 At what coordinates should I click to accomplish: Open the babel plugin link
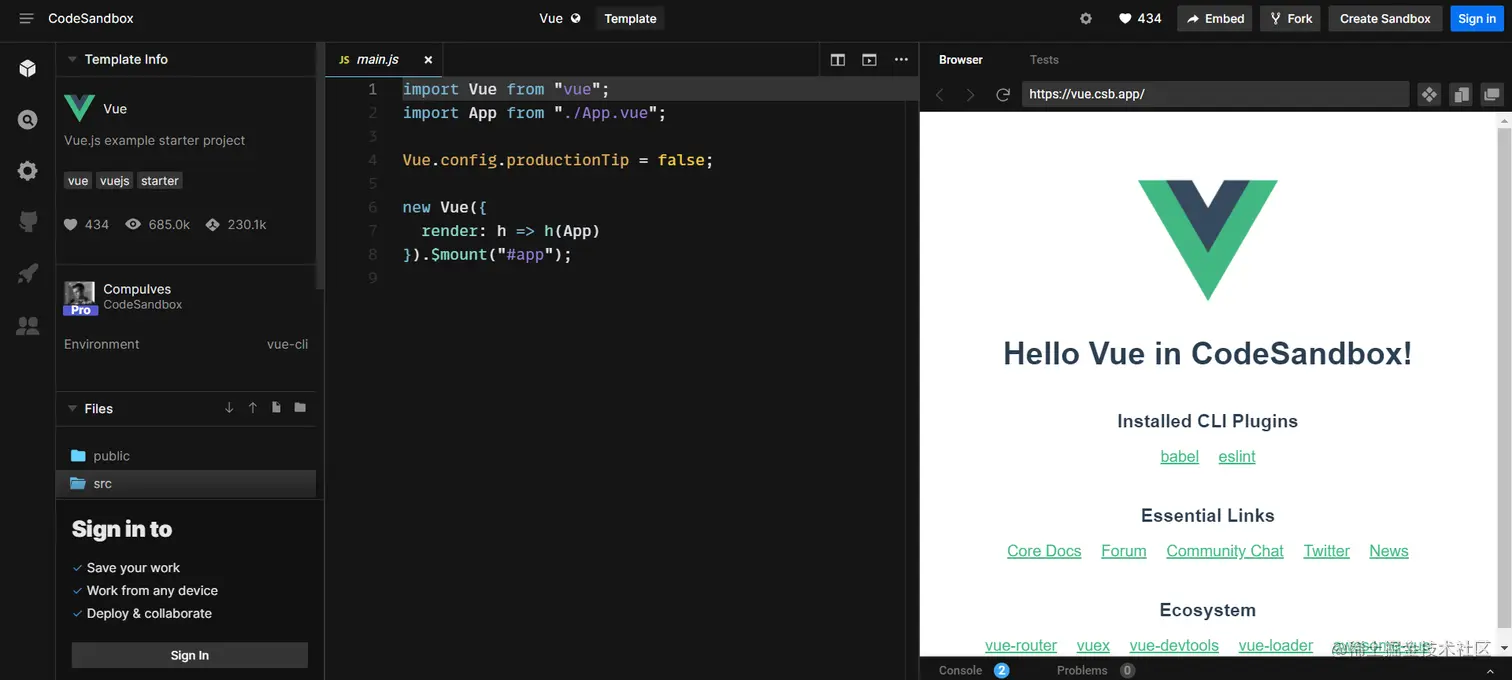[x=1179, y=456]
